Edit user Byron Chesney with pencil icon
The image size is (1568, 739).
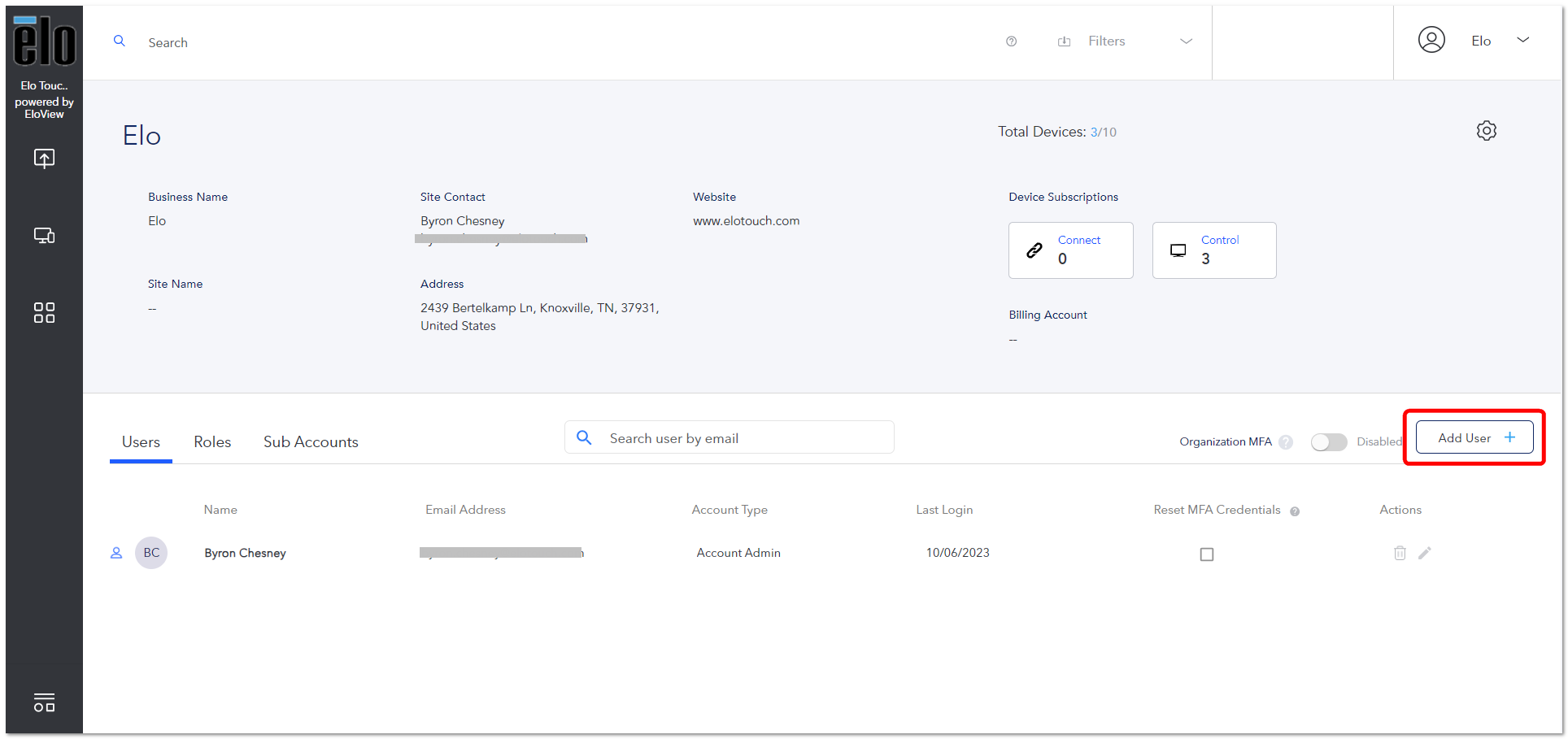[1425, 553]
